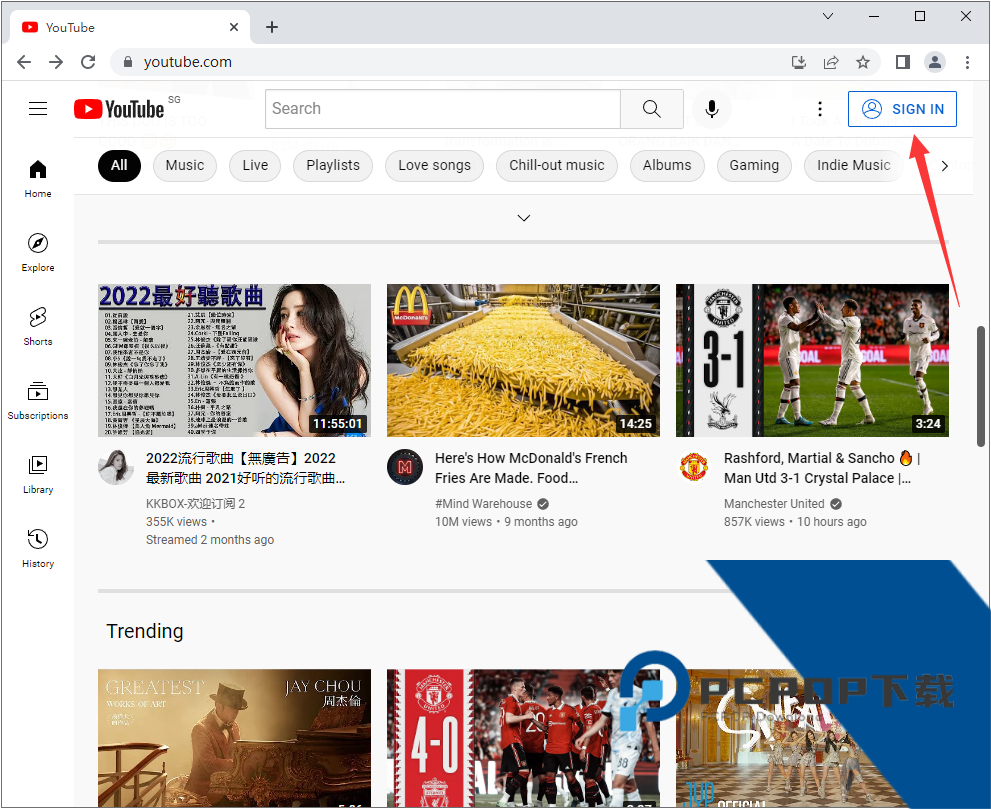The image size is (991, 809).
Task: Select the Gaming filter chip
Action: (x=754, y=166)
